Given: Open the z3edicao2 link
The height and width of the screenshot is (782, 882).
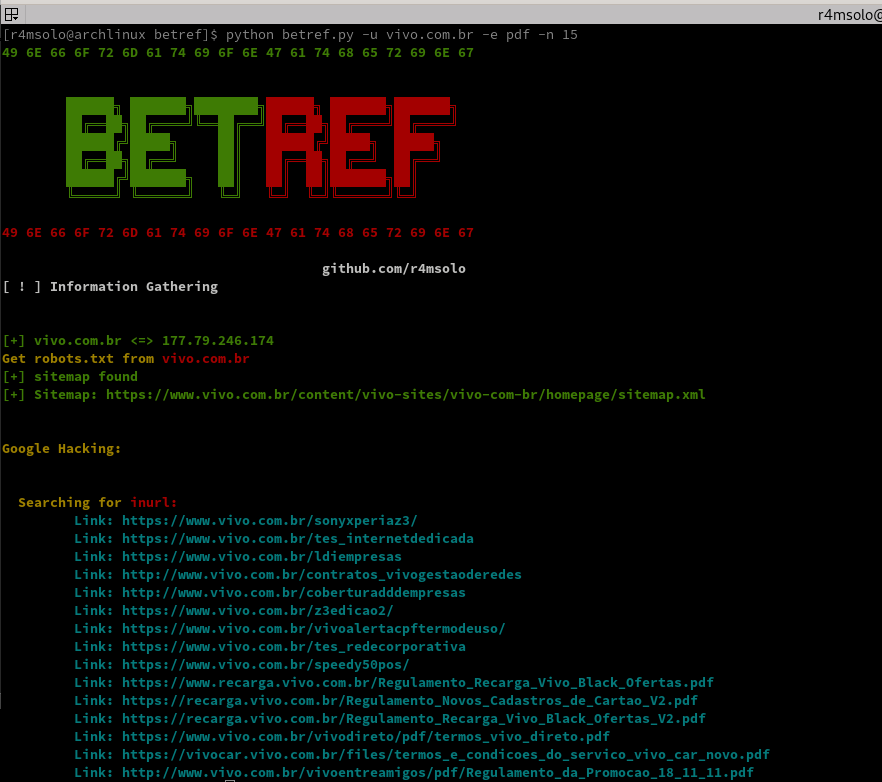Looking at the screenshot, I should click(258, 611).
